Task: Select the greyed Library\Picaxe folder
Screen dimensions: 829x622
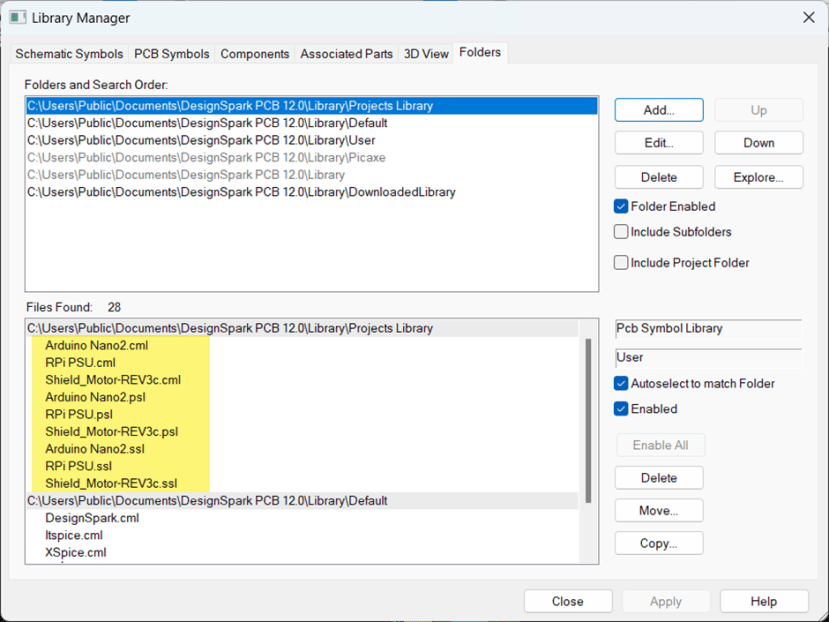Action: click(x=312, y=158)
